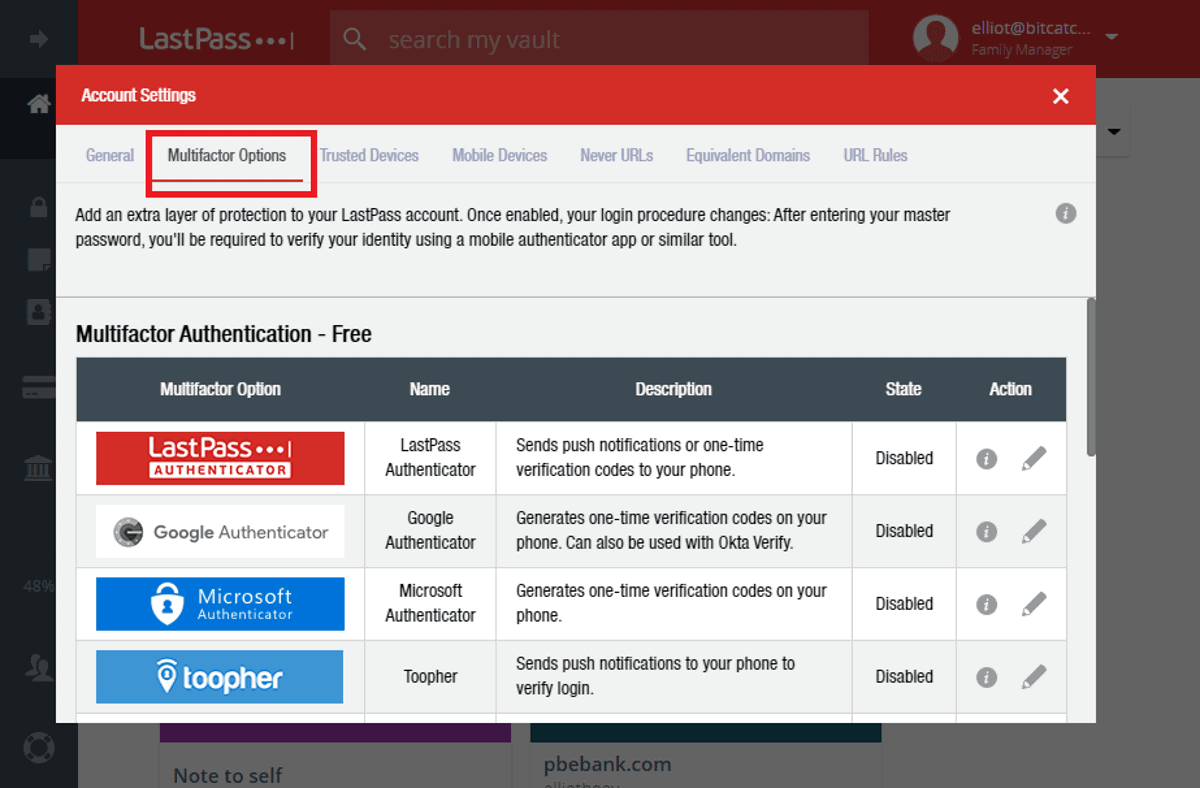Select the Multifactor Options tab

pos(227,155)
